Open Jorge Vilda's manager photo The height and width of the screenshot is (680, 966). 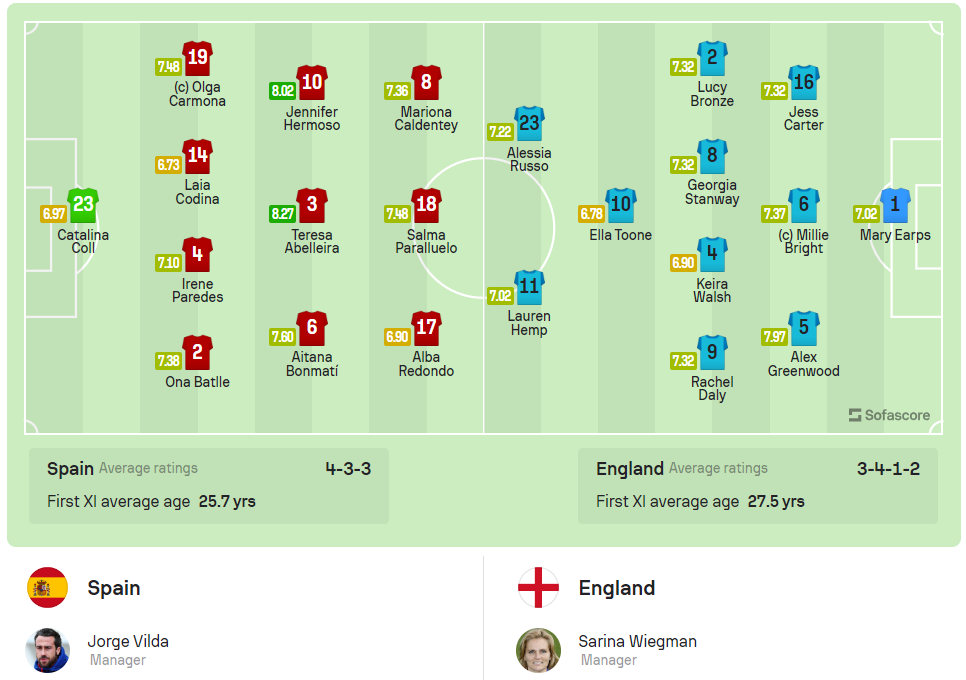47,650
